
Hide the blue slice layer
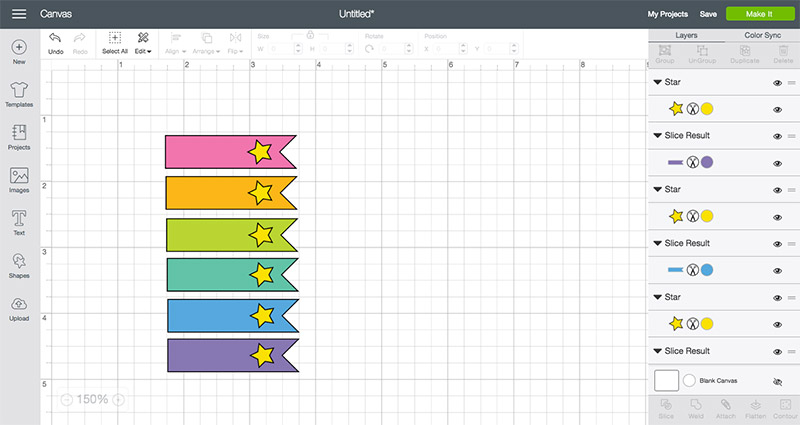coord(778,271)
